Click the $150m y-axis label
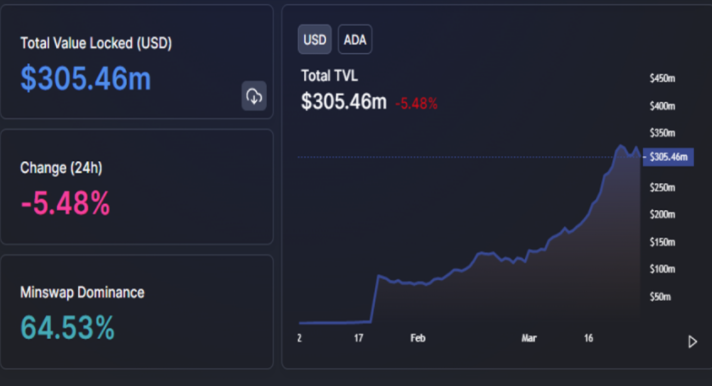Screen dimensions: 712x386 click(662, 242)
